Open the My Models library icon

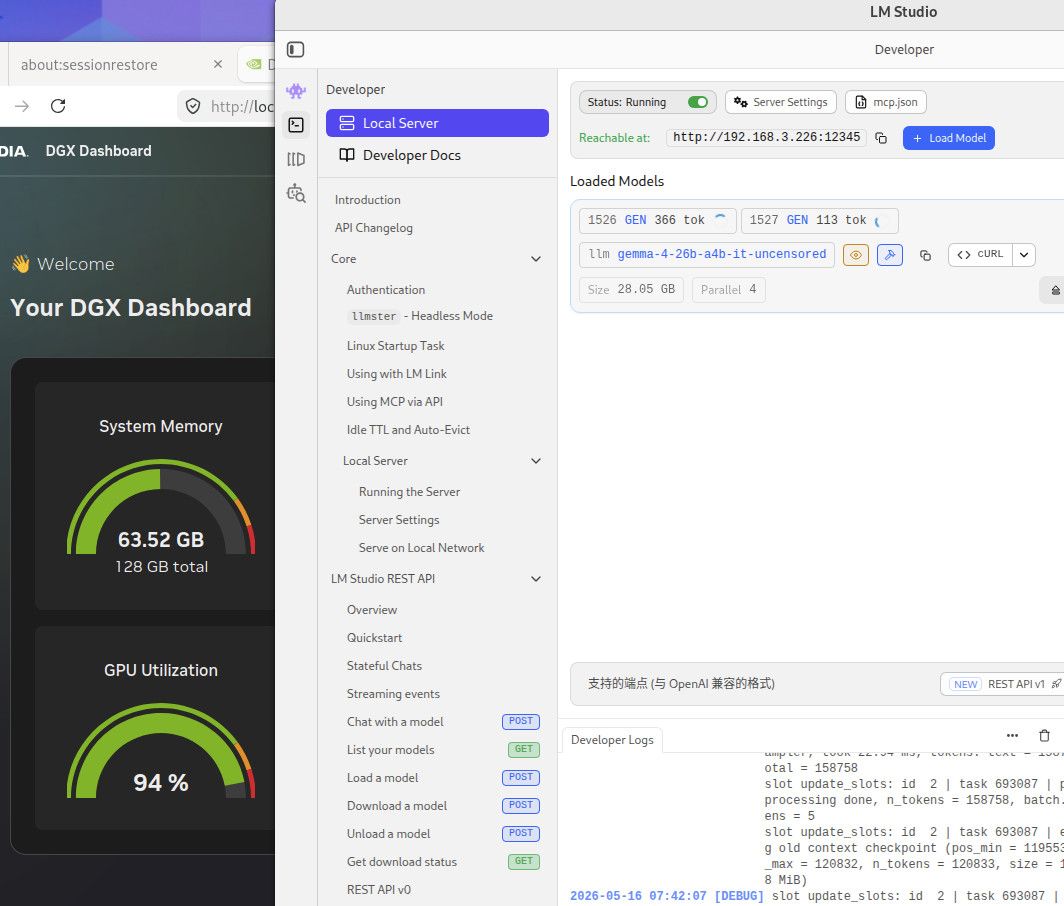[x=296, y=159]
